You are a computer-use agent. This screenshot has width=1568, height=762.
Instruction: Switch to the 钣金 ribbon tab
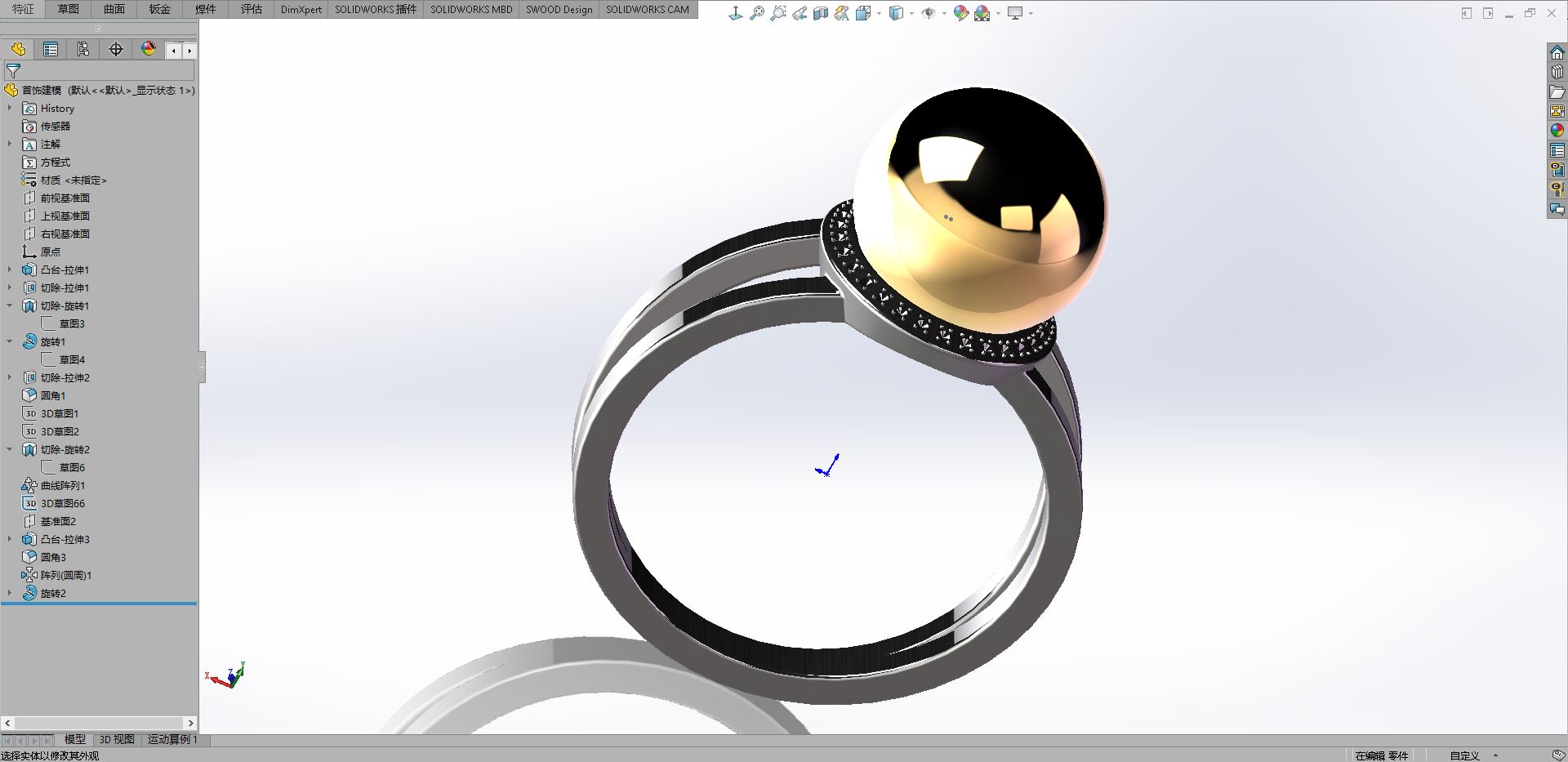160,9
